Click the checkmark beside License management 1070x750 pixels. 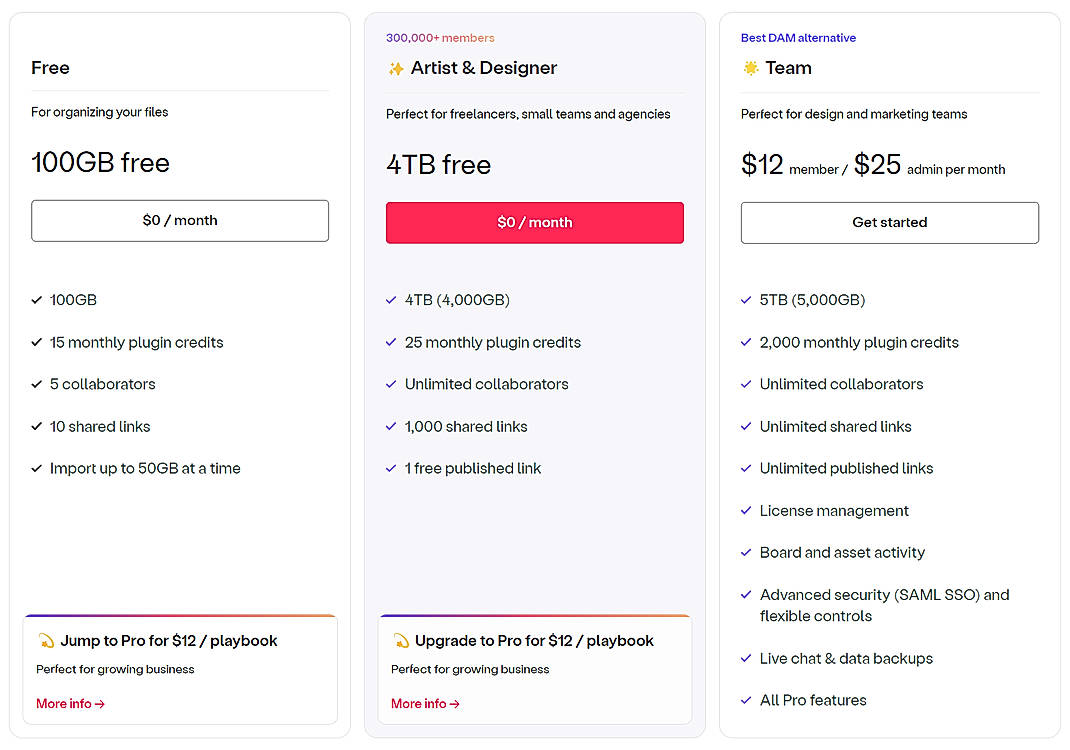[x=745, y=510]
